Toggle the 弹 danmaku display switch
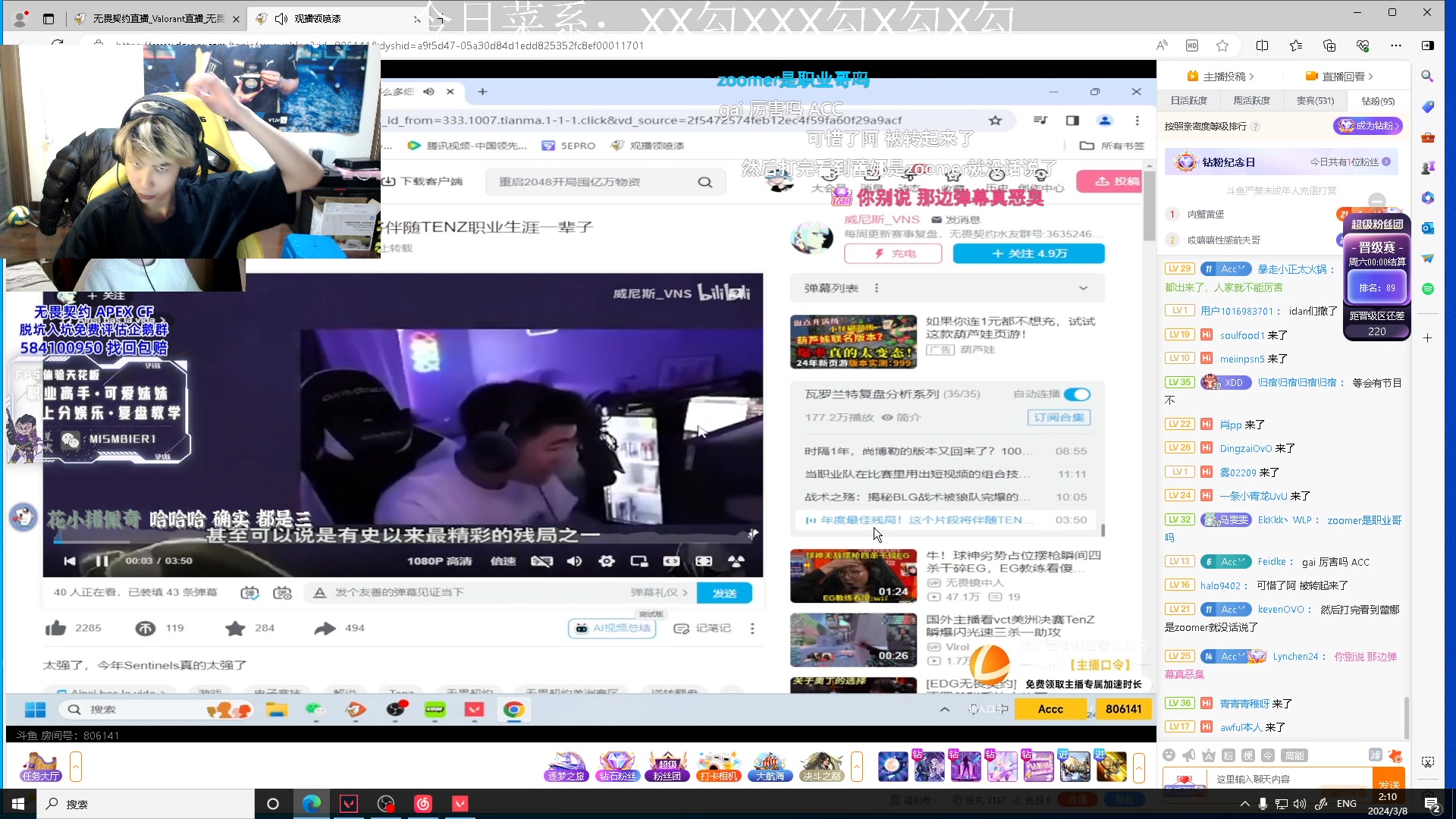The width and height of the screenshot is (1456, 819). [249, 593]
